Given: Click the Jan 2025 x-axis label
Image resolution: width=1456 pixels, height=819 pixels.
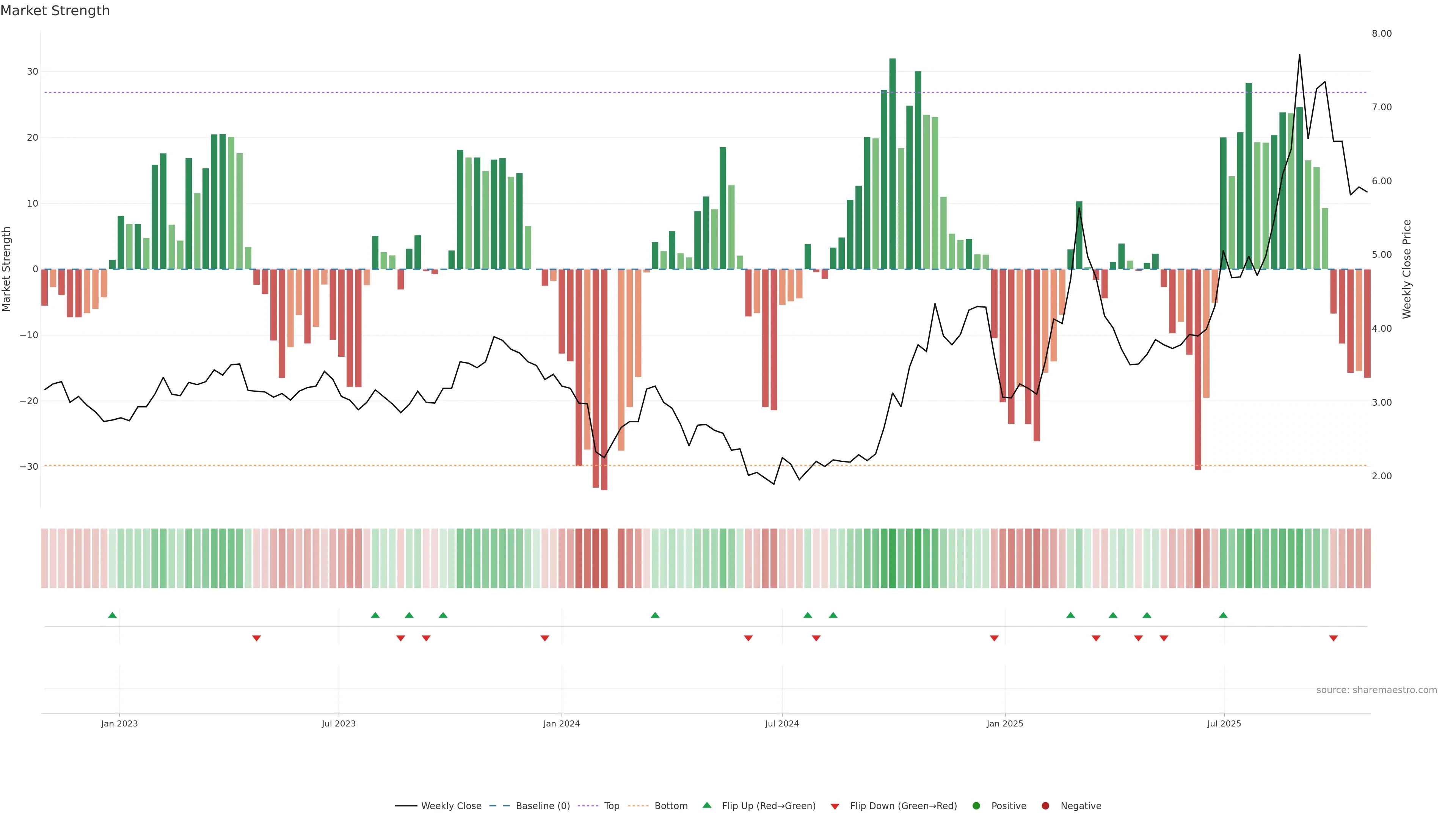Looking at the screenshot, I should pyautogui.click(x=1004, y=723).
